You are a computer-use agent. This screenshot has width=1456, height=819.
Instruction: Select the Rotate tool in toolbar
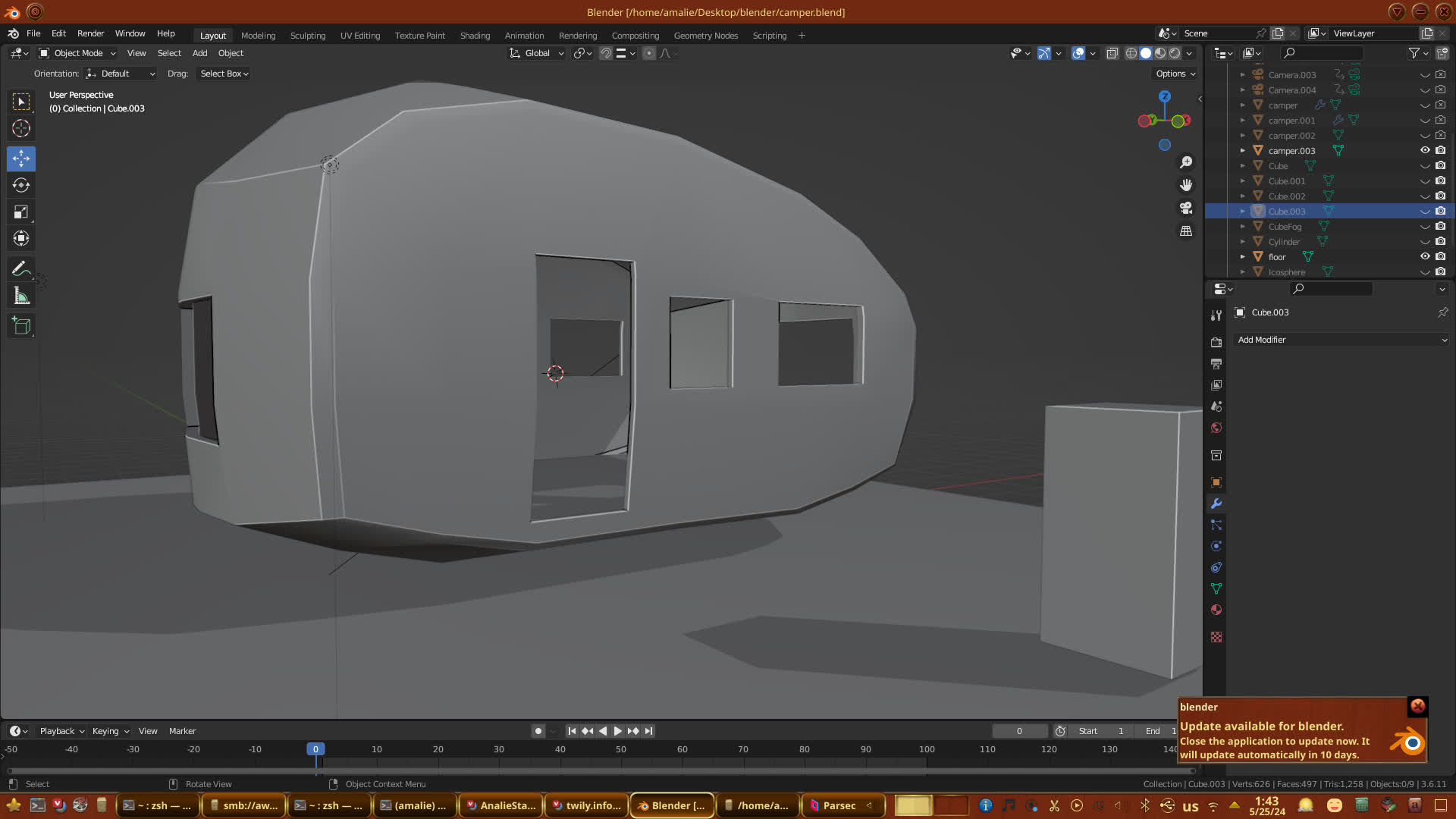(21, 185)
